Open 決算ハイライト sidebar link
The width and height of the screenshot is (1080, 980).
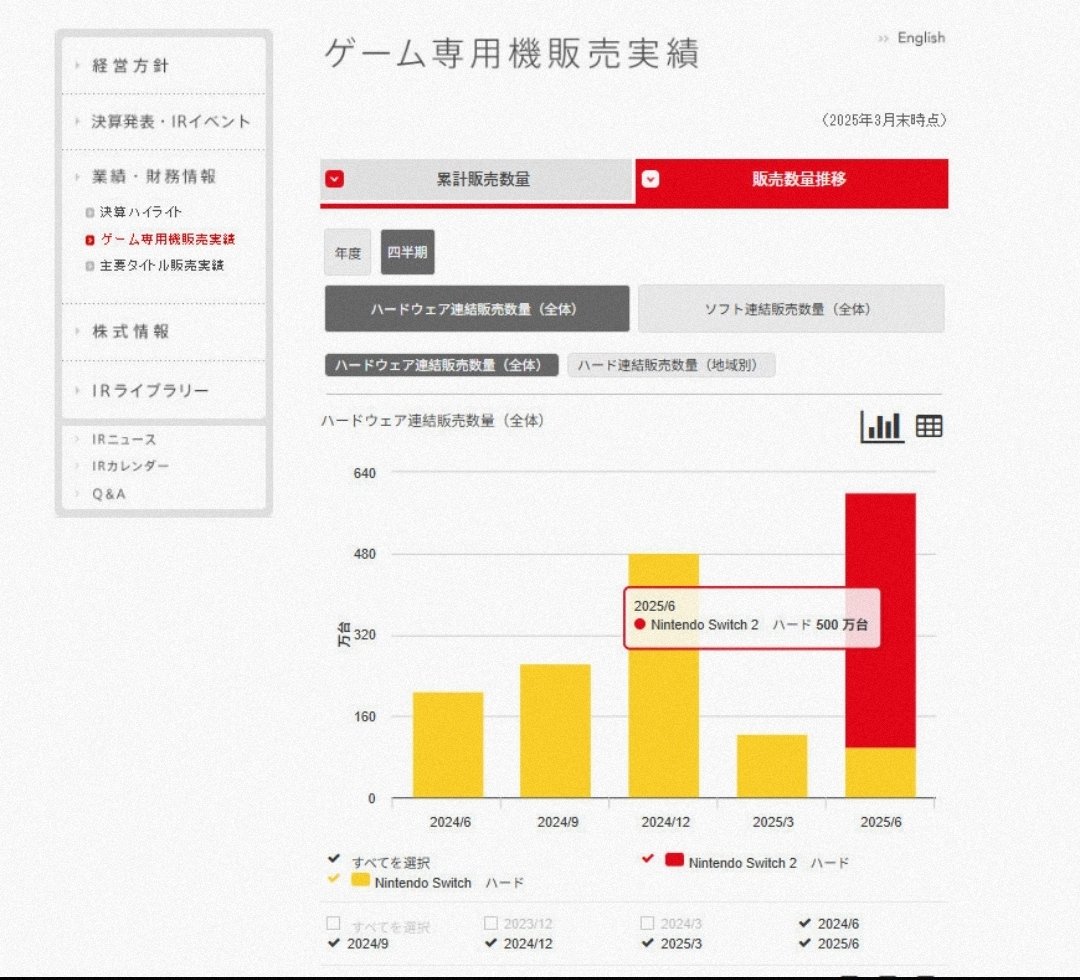click(x=141, y=212)
